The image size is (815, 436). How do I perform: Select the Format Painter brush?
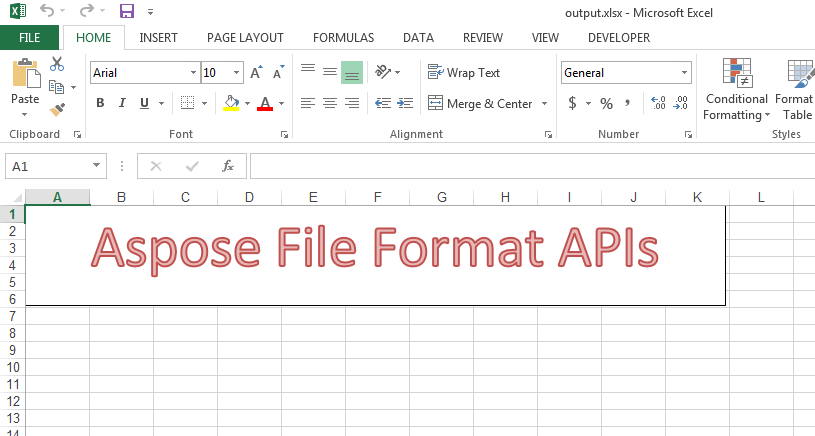(x=57, y=109)
